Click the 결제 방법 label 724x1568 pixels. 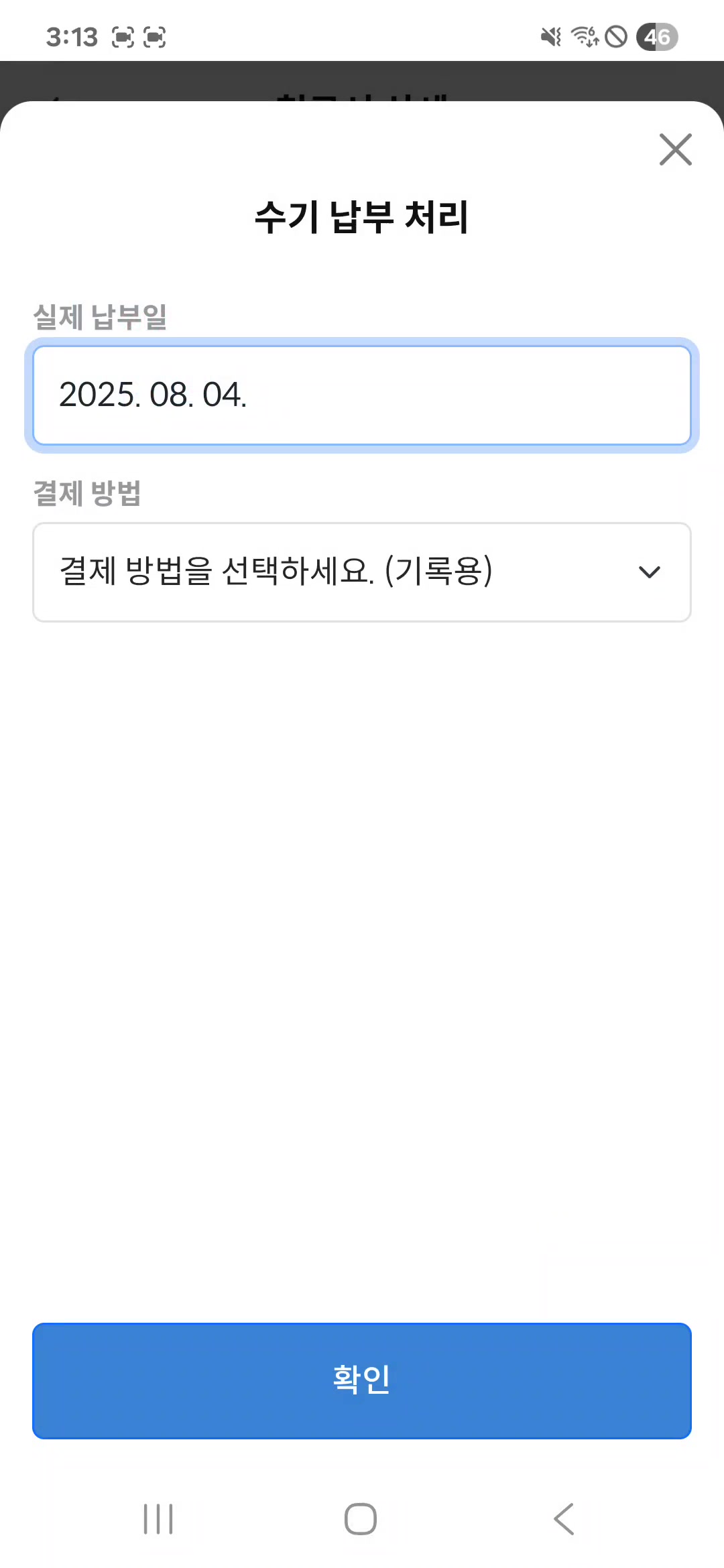pyautogui.click(x=87, y=493)
